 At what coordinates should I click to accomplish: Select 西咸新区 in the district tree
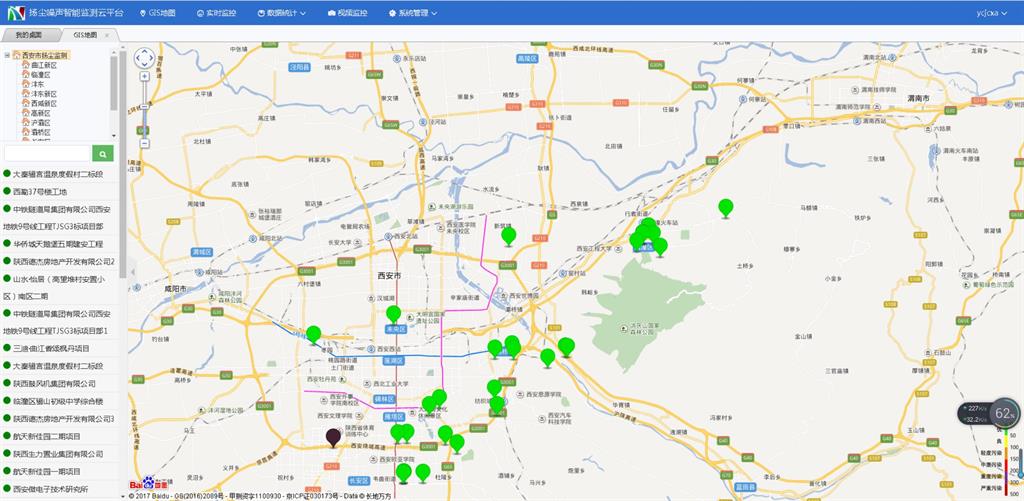(44, 103)
